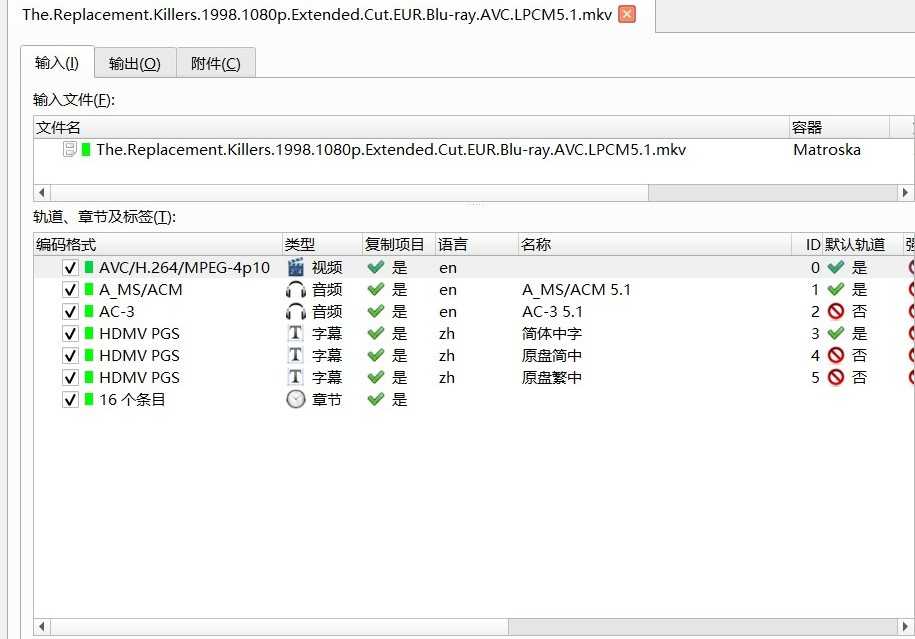Viewport: 915px width, 639px height.
Task: Click the copy-item checkmark in the 简体中字 row
Action: click(376, 333)
